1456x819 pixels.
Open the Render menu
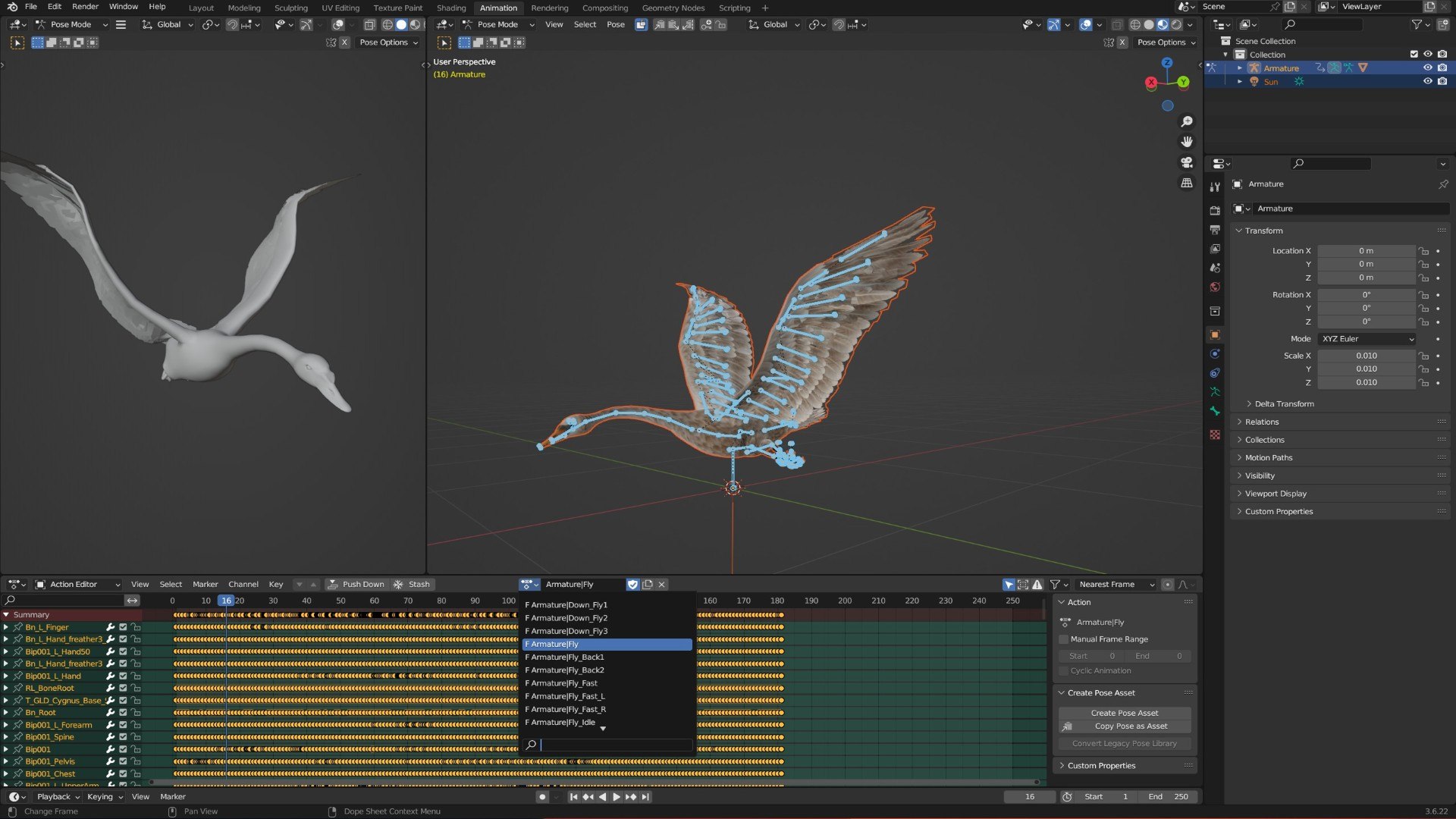tap(85, 6)
